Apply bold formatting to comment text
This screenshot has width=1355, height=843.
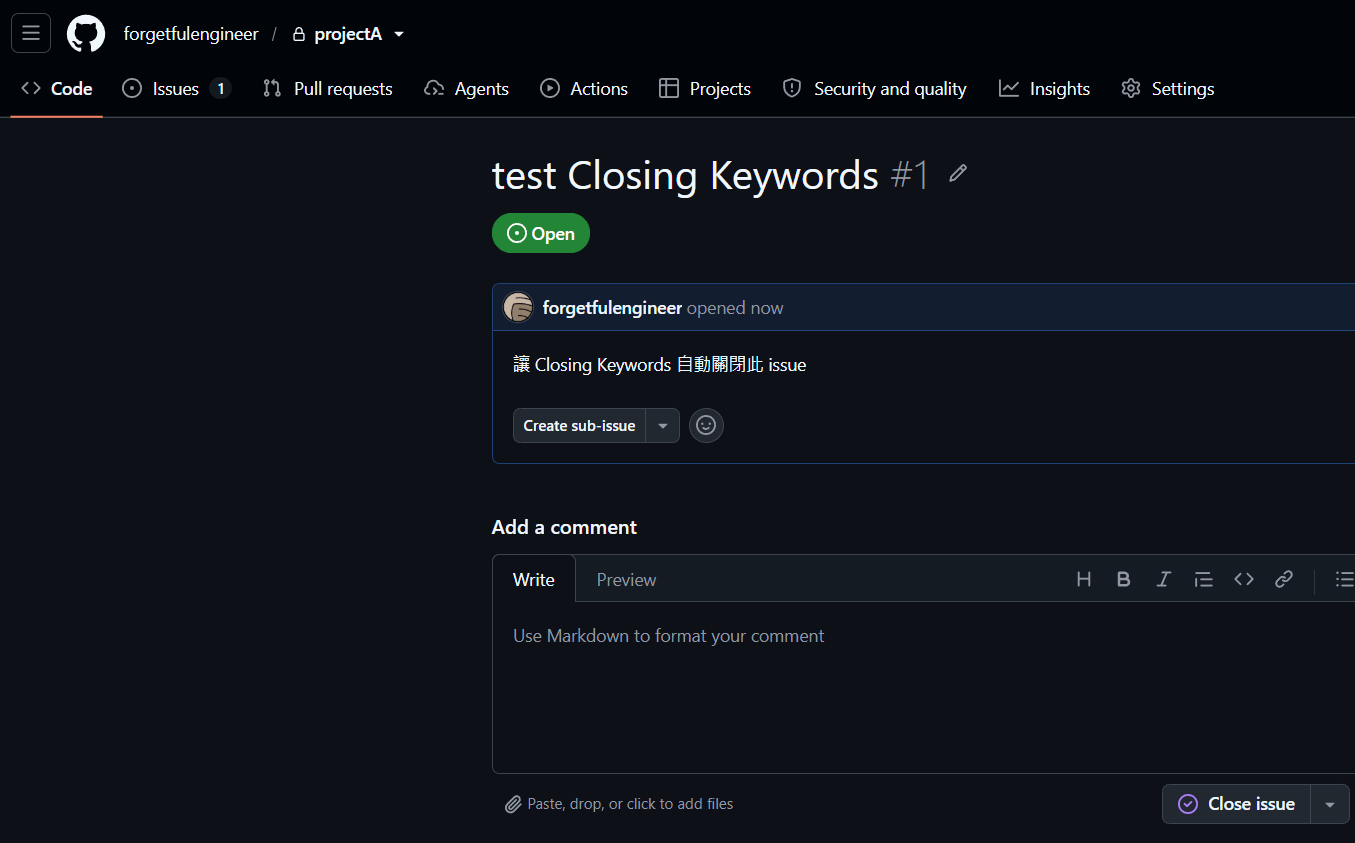[x=1124, y=579]
